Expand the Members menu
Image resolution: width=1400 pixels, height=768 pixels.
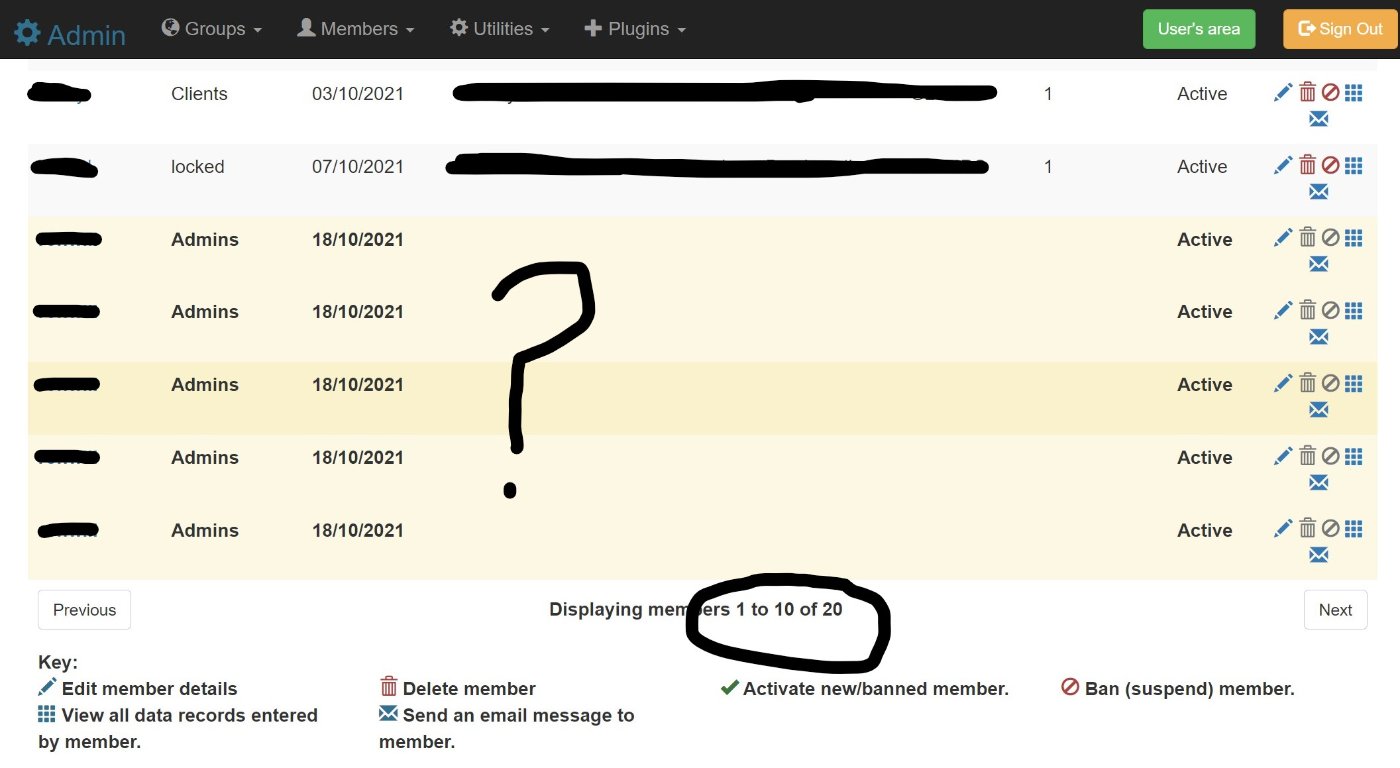(355, 29)
